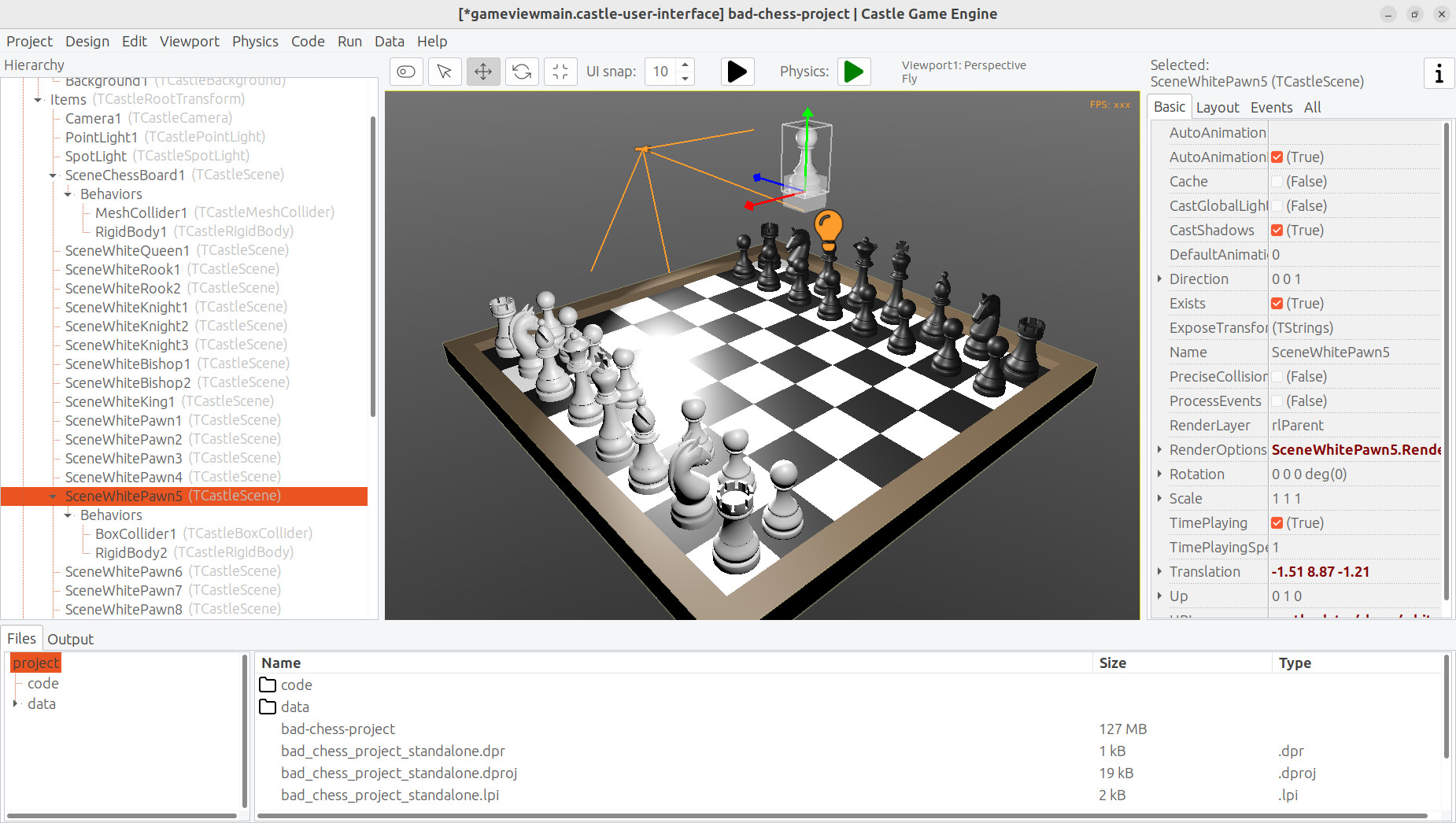Open the Physics menu
This screenshot has width=1456, height=823.
pos(255,42)
